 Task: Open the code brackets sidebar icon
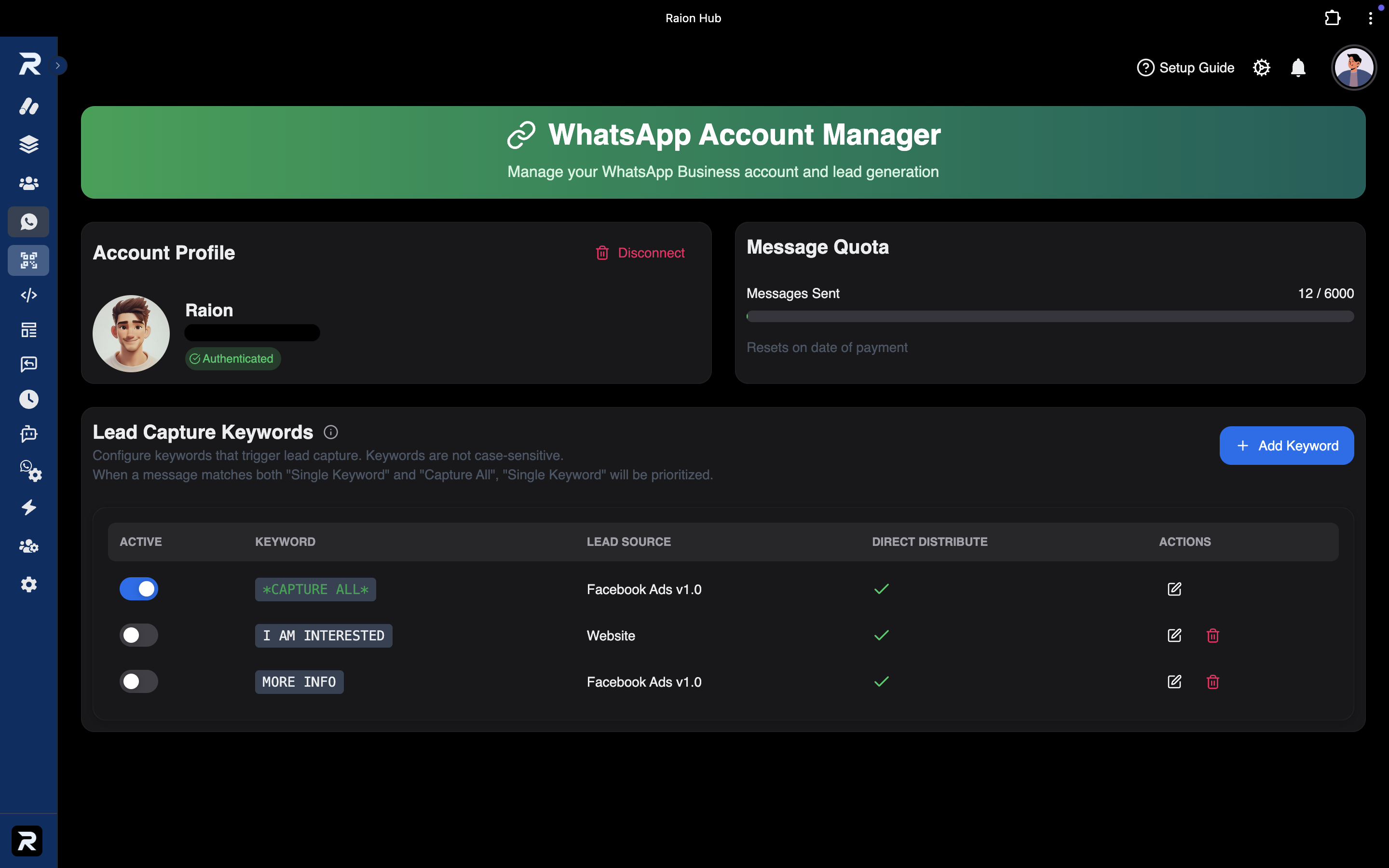coord(29,295)
